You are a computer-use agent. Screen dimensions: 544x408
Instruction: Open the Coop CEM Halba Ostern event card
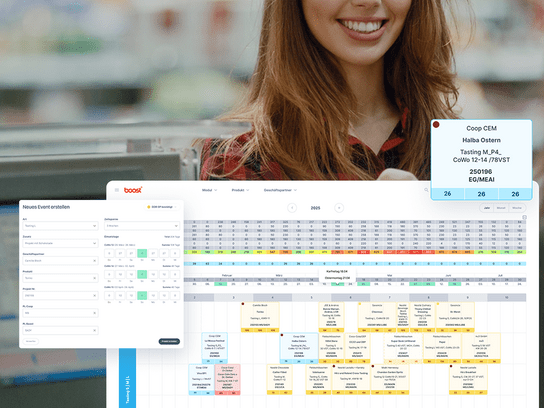(x=299, y=348)
